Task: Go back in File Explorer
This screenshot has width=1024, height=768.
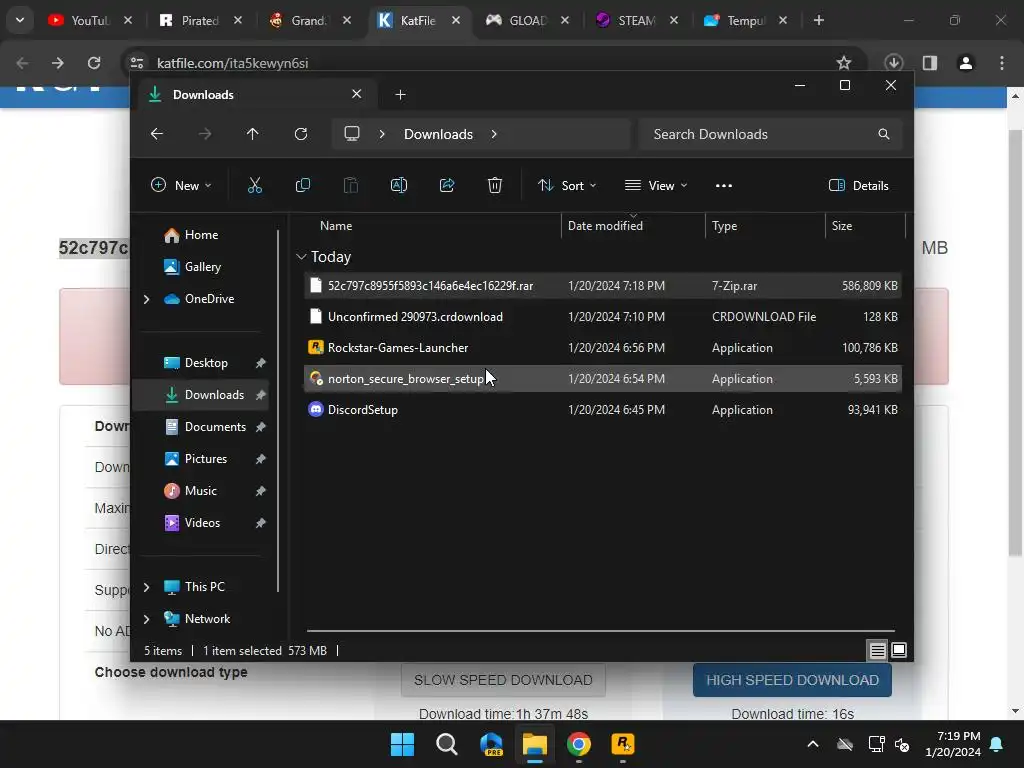Action: [157, 134]
